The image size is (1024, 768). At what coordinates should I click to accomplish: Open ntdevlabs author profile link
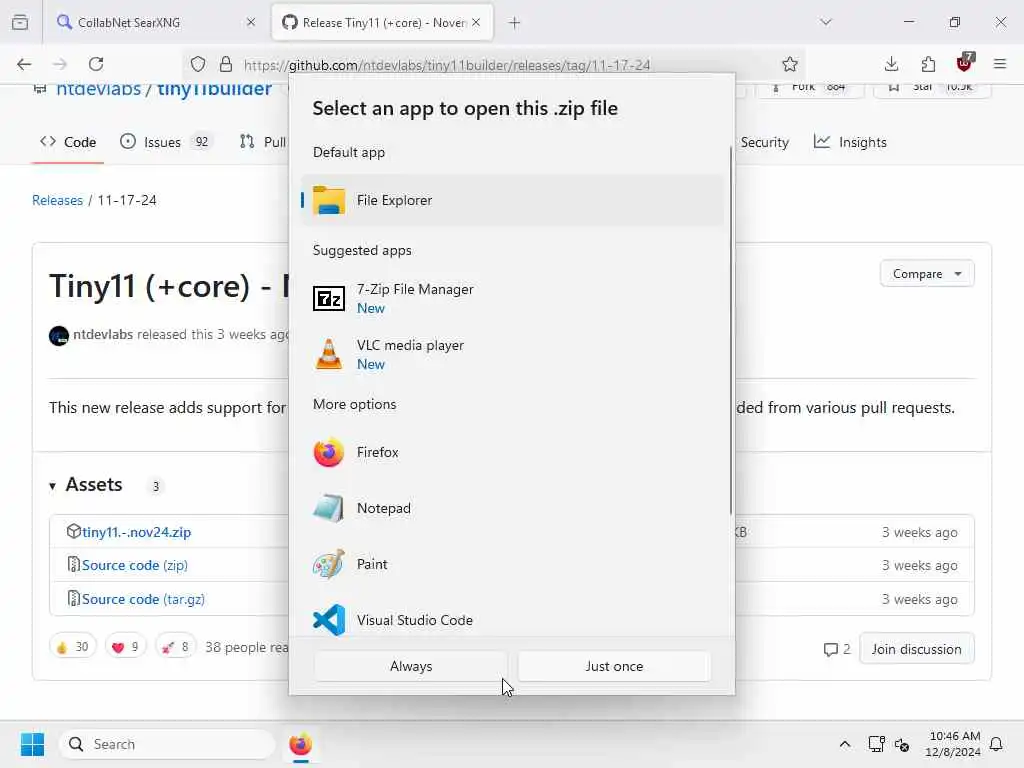(x=103, y=334)
